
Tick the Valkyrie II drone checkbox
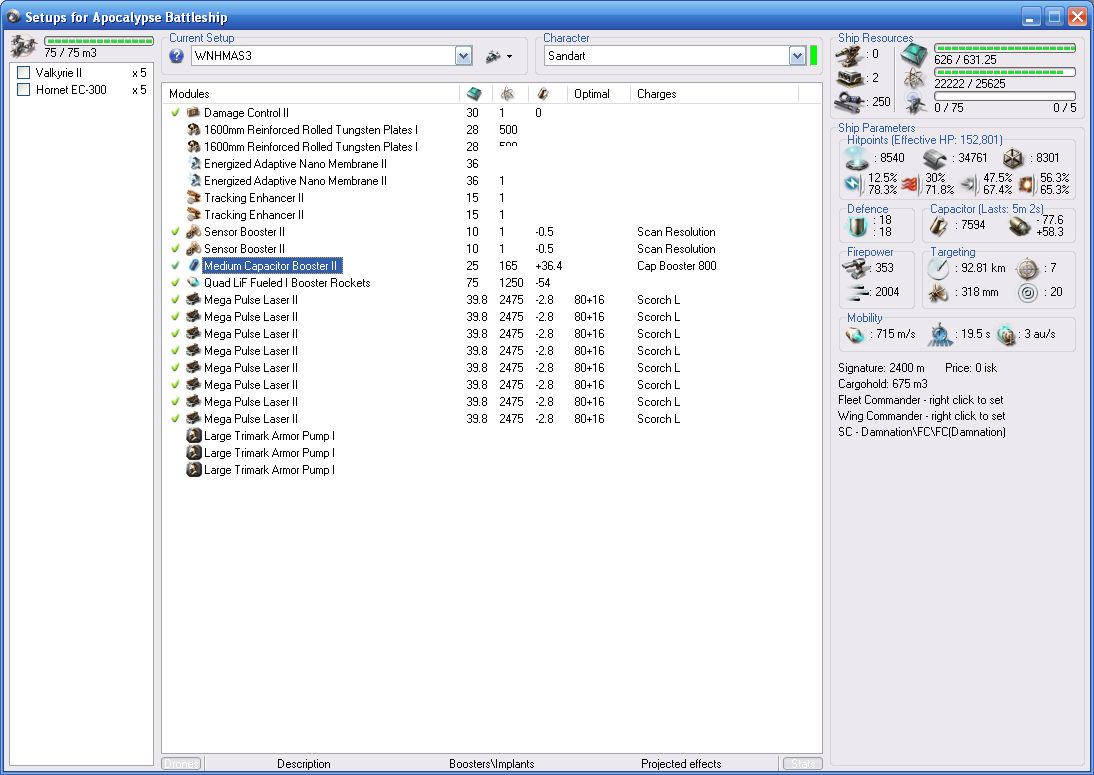pos(24,73)
